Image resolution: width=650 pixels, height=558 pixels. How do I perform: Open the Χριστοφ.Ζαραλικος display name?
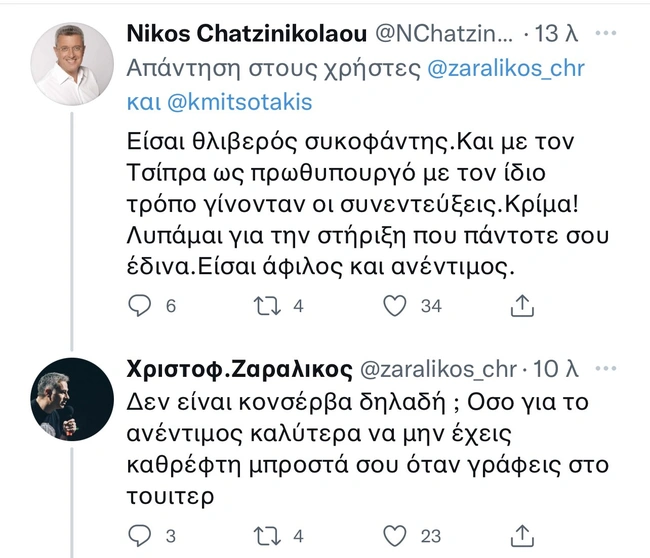click(x=240, y=369)
